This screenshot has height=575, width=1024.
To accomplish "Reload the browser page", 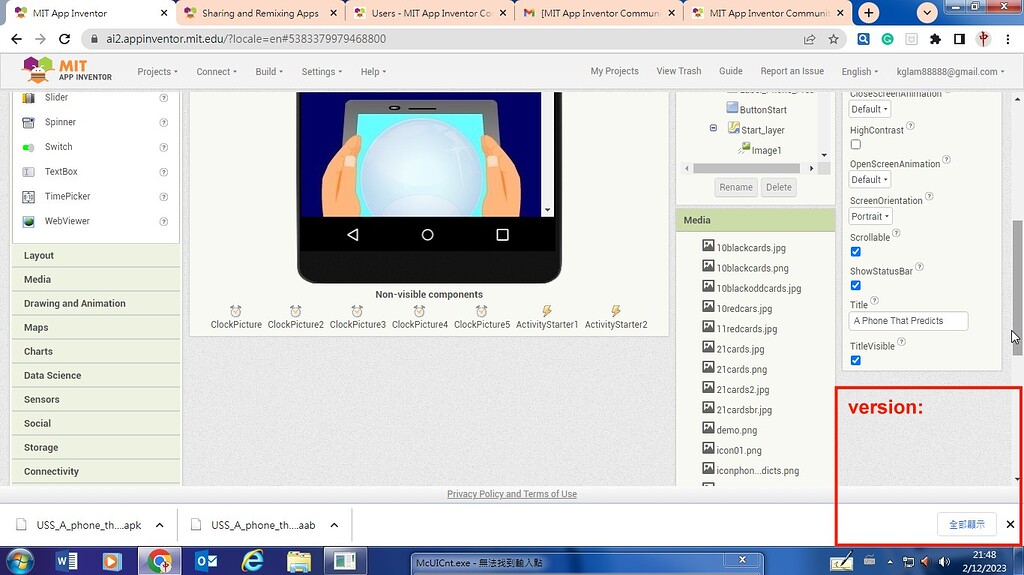I will coord(65,39).
